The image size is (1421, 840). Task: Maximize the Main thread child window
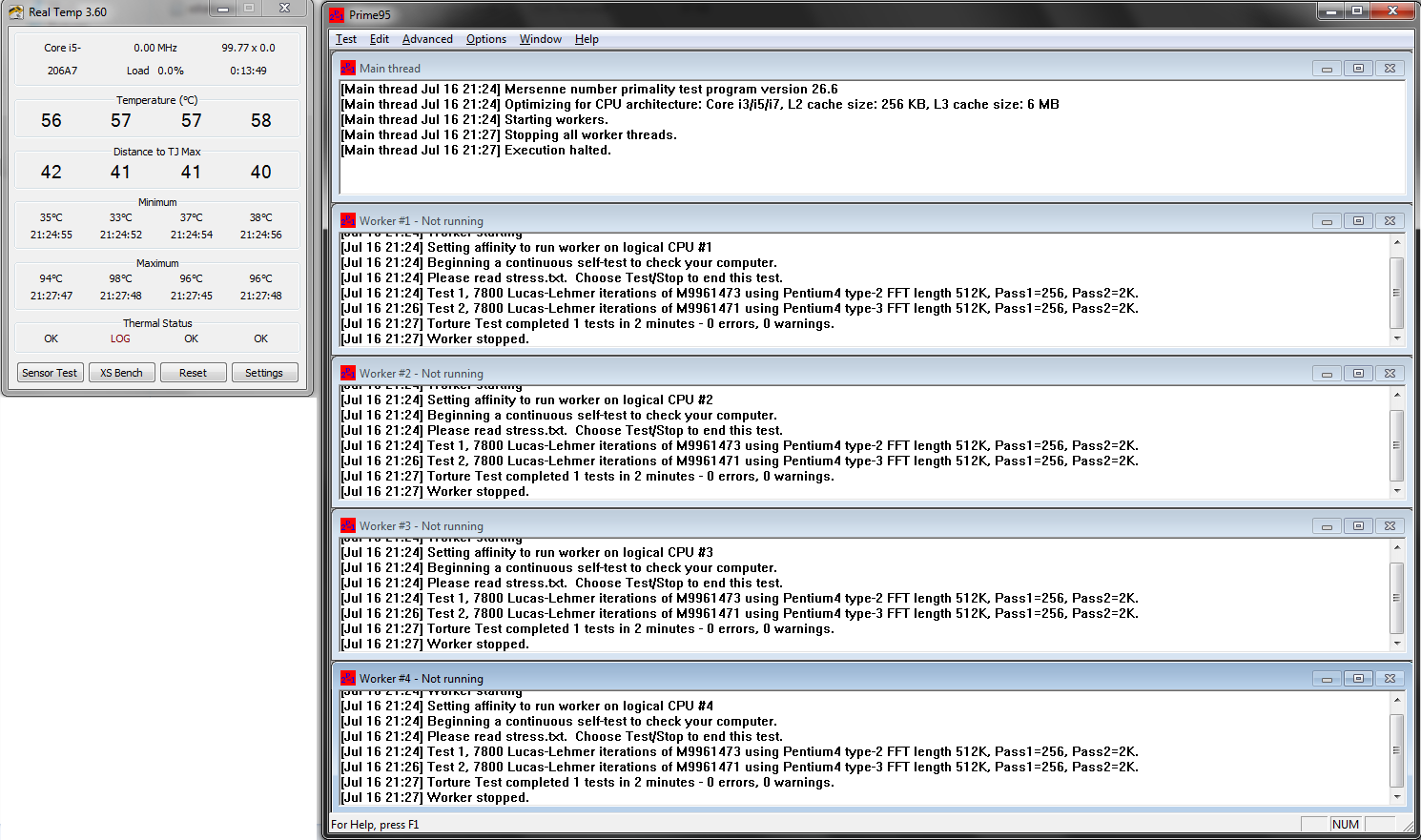[x=1358, y=69]
